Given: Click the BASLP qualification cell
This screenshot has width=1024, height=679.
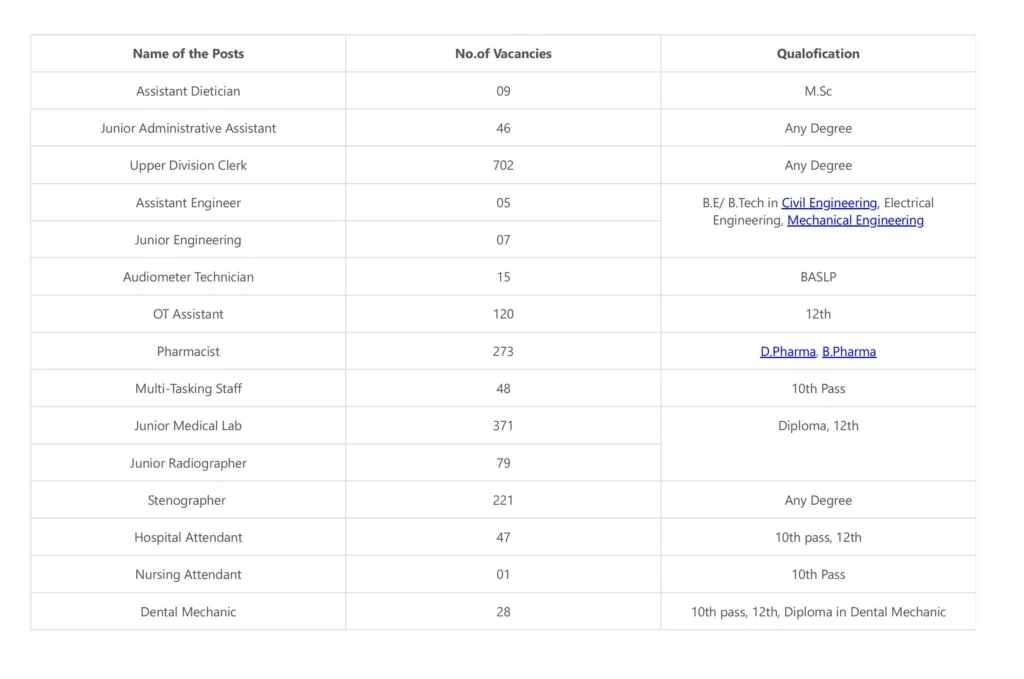Looking at the screenshot, I should click(818, 277).
